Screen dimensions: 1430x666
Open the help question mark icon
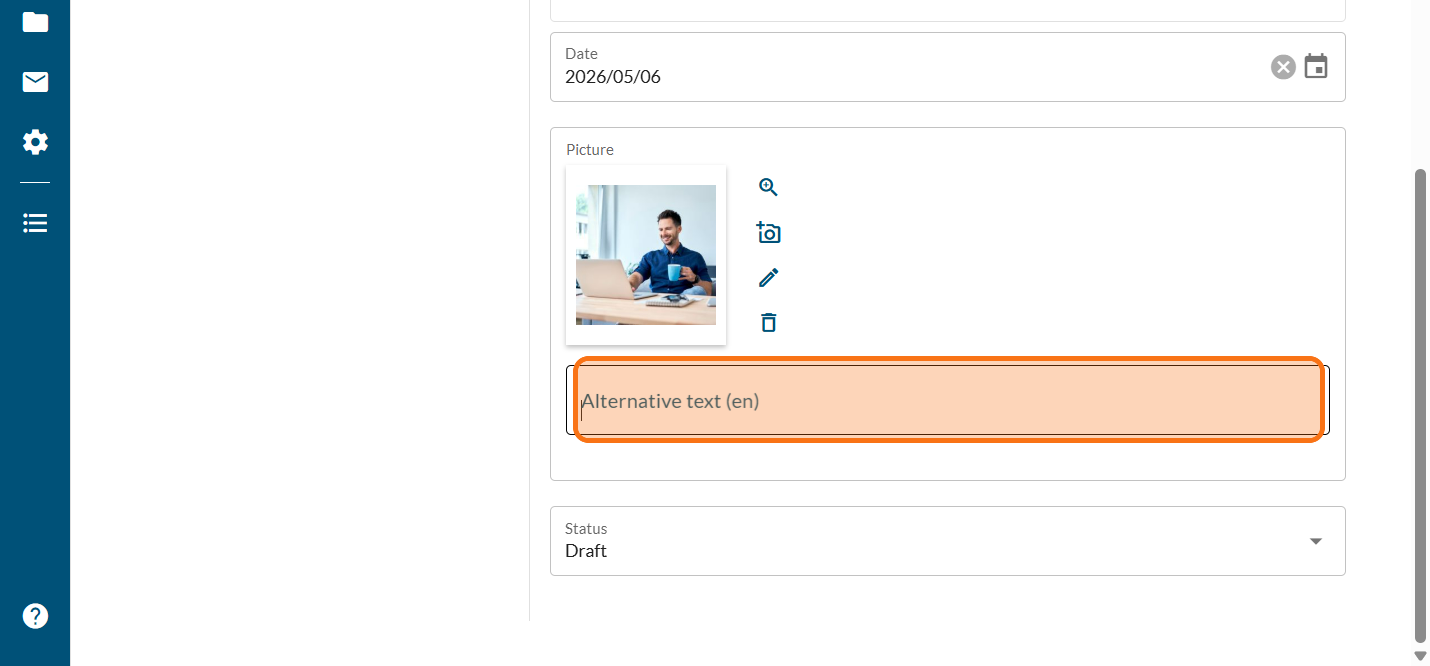click(35, 616)
